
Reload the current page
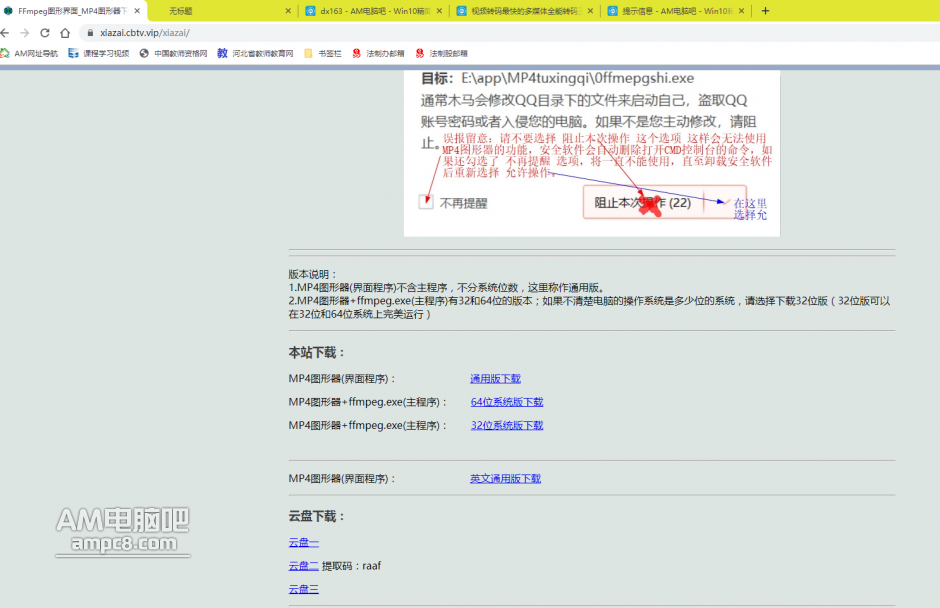click(45, 33)
